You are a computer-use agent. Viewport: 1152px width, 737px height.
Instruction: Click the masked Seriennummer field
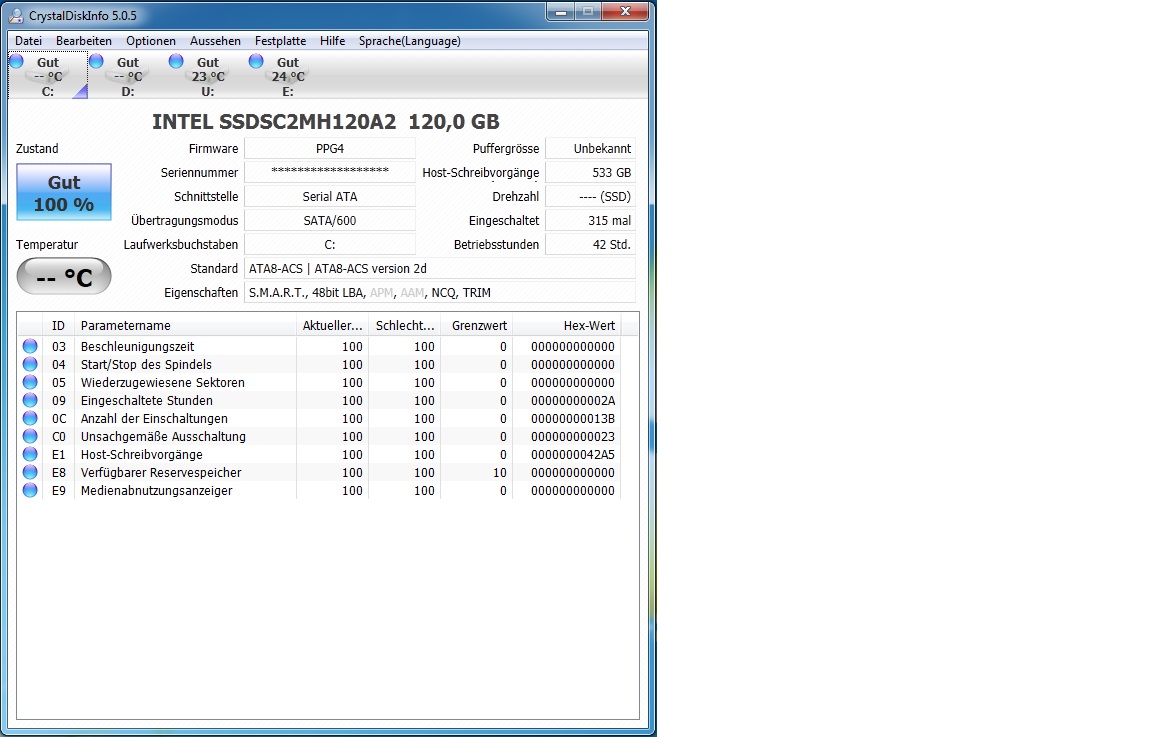330,172
